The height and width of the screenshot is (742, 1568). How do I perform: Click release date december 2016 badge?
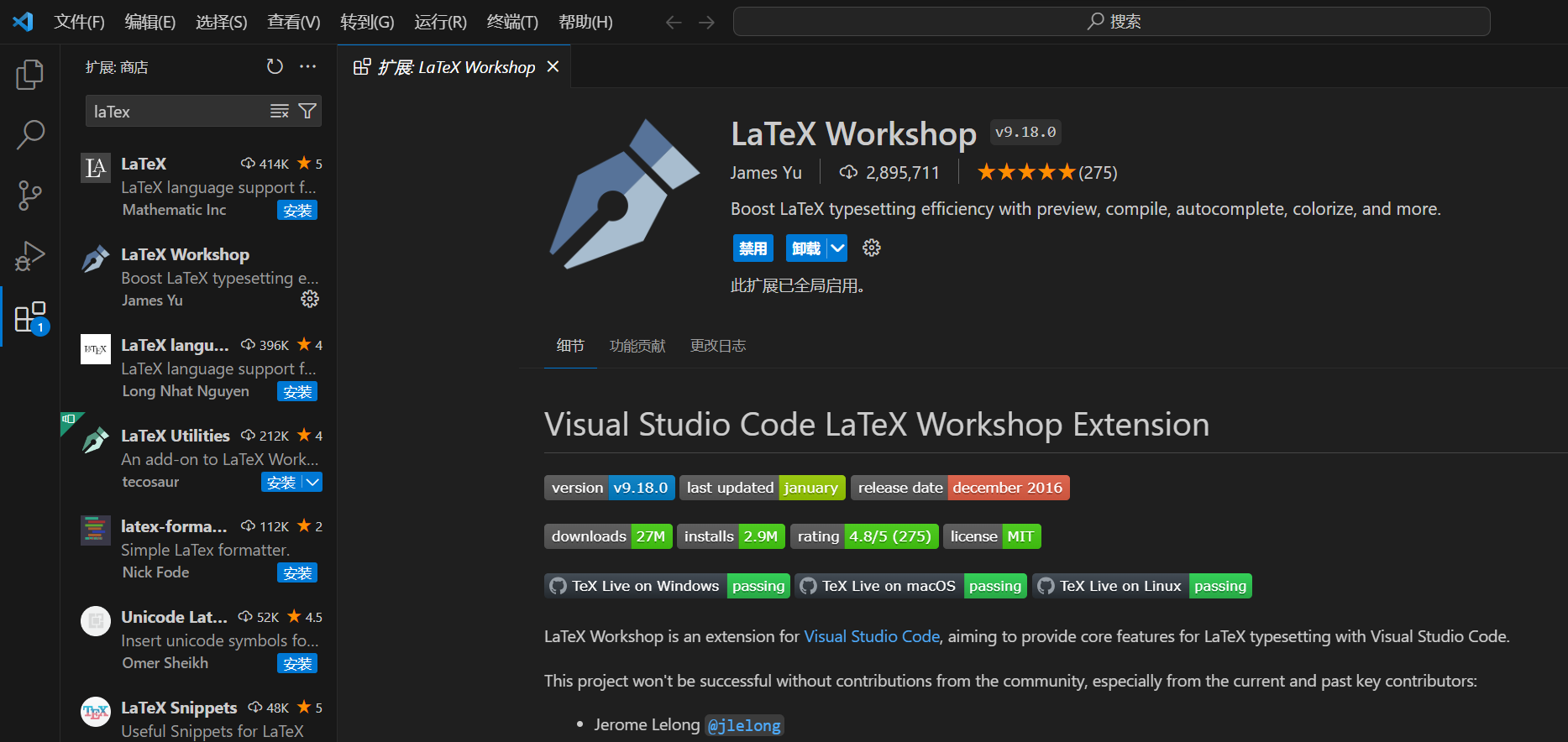tap(960, 488)
